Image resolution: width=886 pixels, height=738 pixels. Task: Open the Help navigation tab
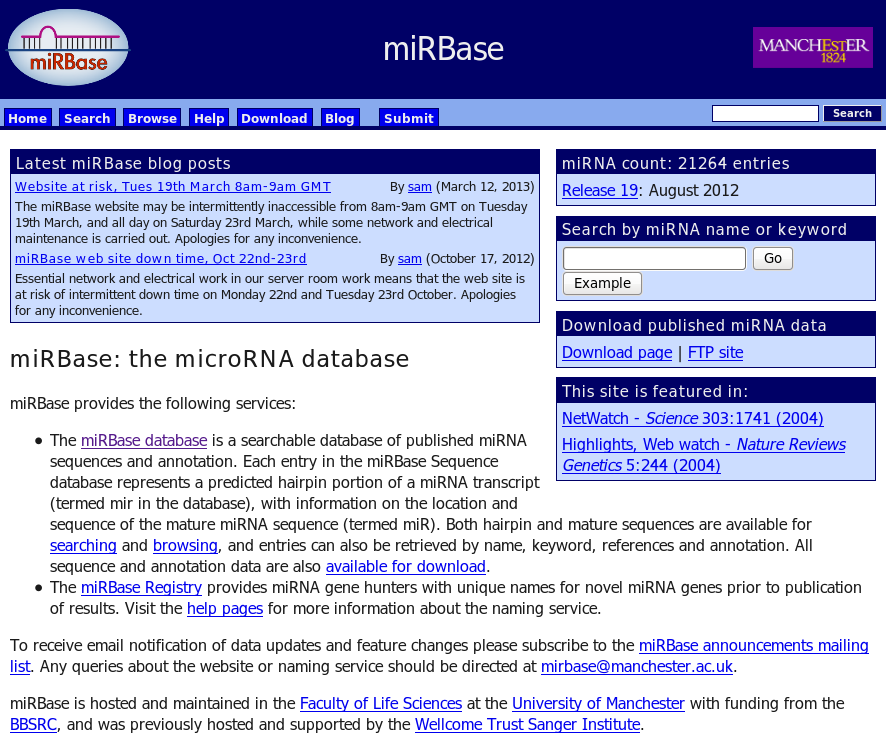[x=209, y=118]
